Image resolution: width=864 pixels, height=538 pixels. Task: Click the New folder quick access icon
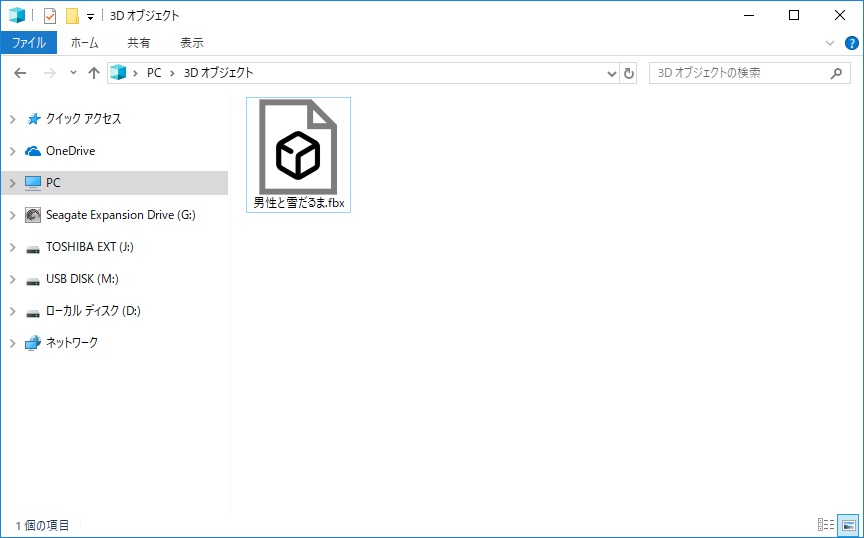72,16
